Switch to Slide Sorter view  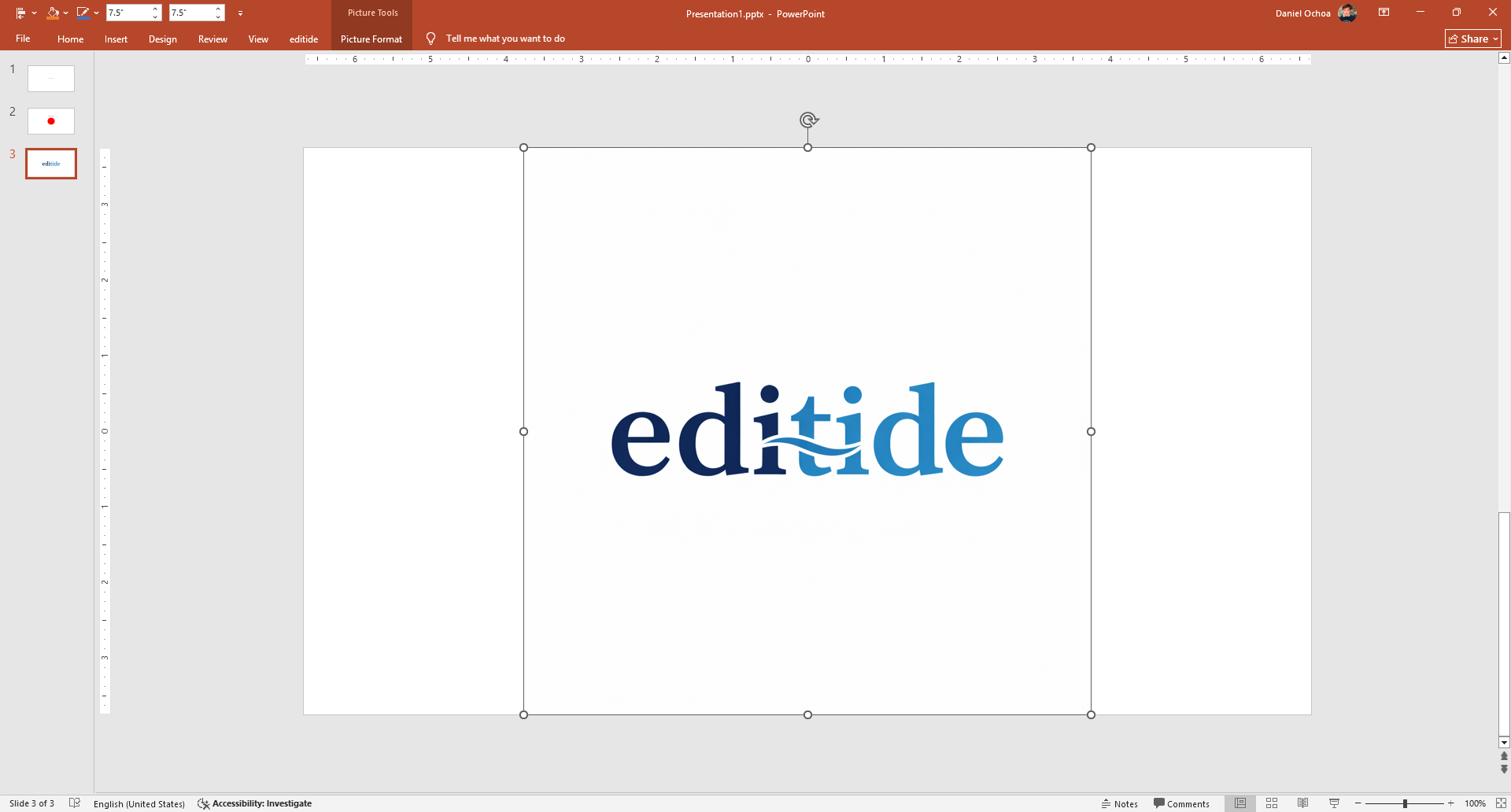coord(1272,803)
